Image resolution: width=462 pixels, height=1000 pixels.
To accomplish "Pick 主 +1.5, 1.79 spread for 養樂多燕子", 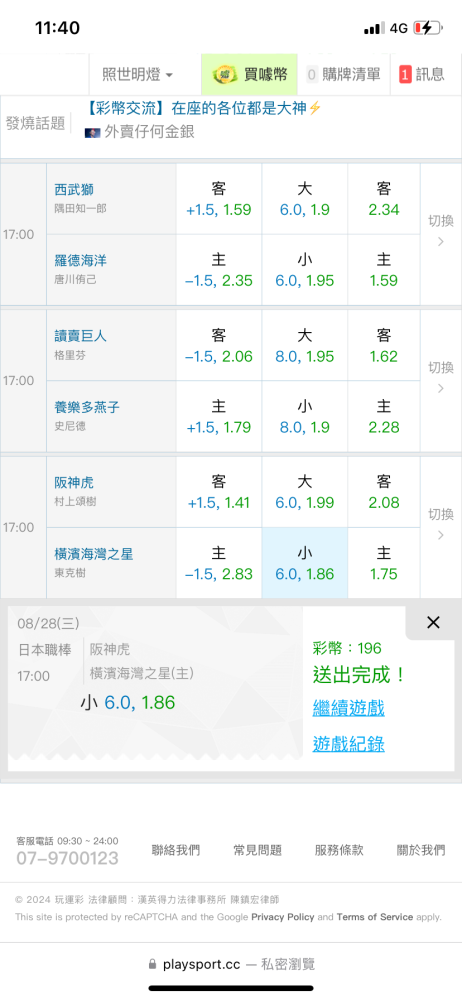I will coord(219,416).
